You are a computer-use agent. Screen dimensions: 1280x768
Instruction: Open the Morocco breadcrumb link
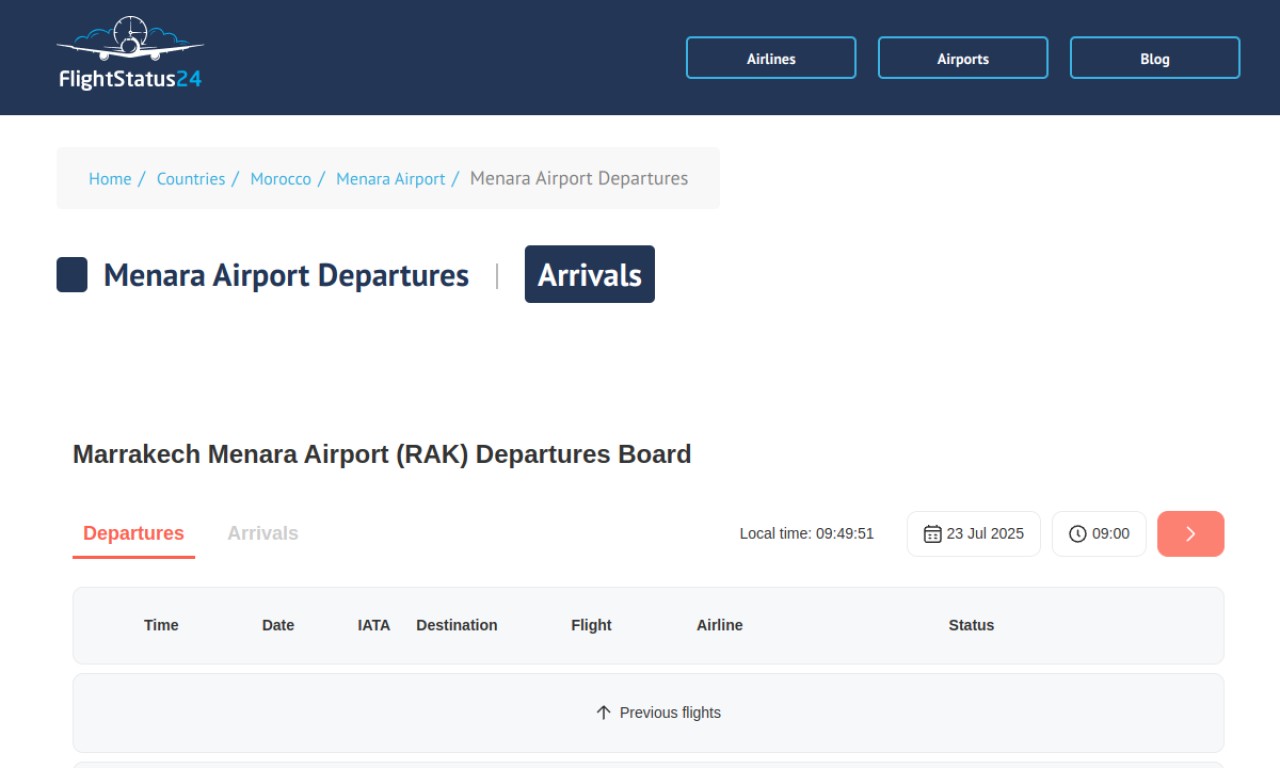click(x=281, y=179)
